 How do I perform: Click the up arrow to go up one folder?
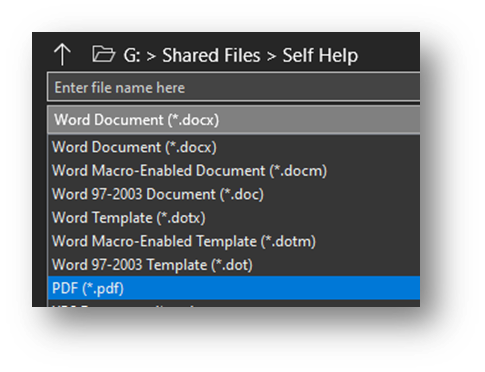pyautogui.click(x=62, y=55)
